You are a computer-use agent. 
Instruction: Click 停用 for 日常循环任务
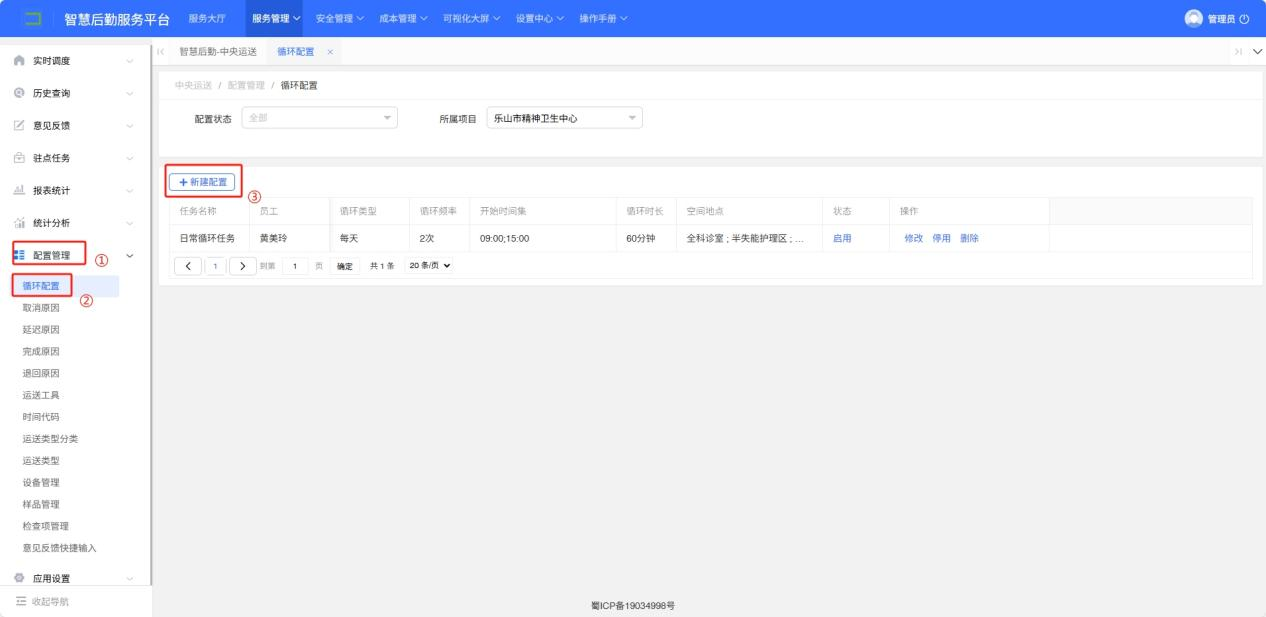coord(942,238)
